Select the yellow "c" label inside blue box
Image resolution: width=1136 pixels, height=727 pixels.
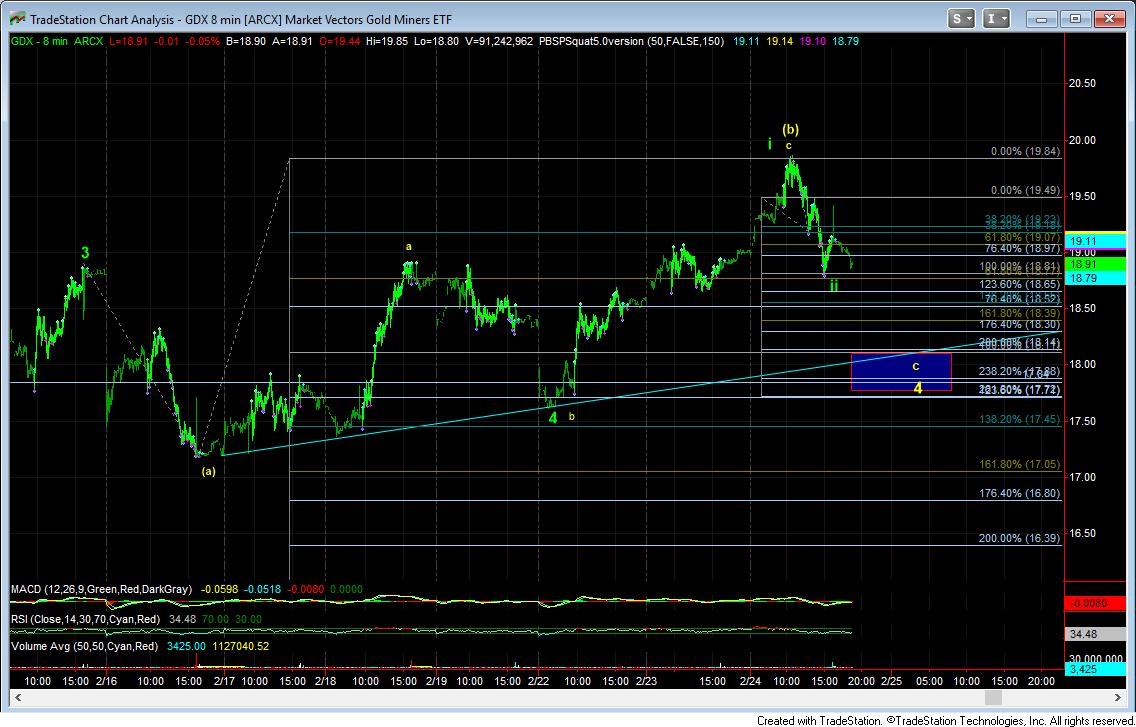click(x=916, y=366)
